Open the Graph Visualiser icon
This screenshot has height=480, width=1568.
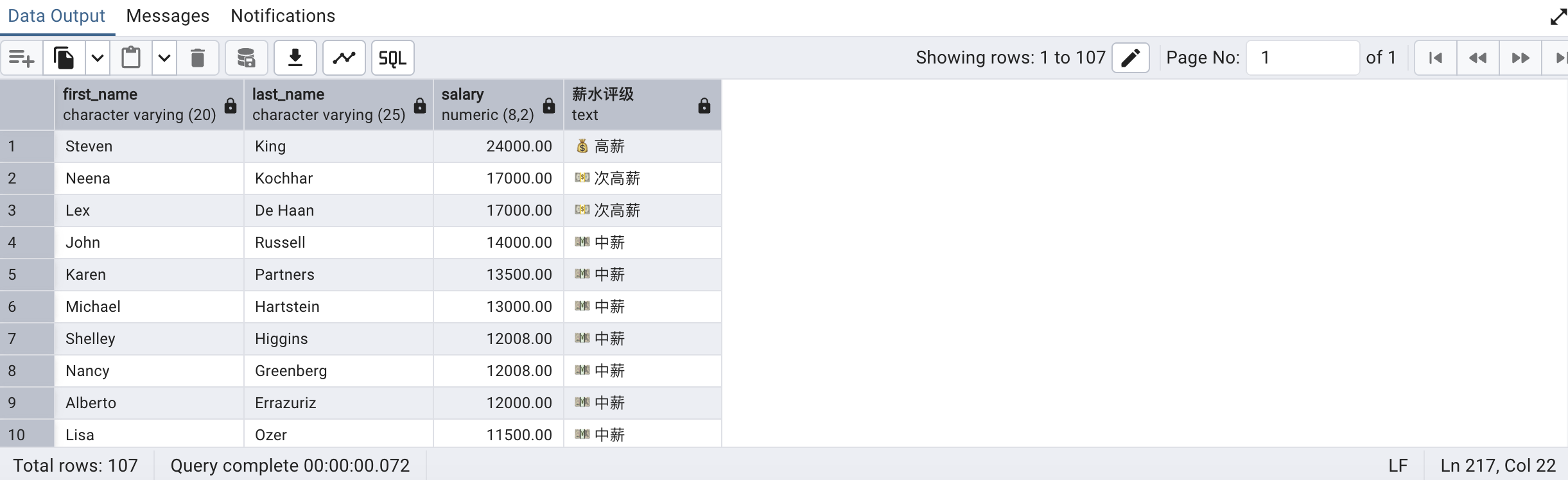(x=344, y=58)
